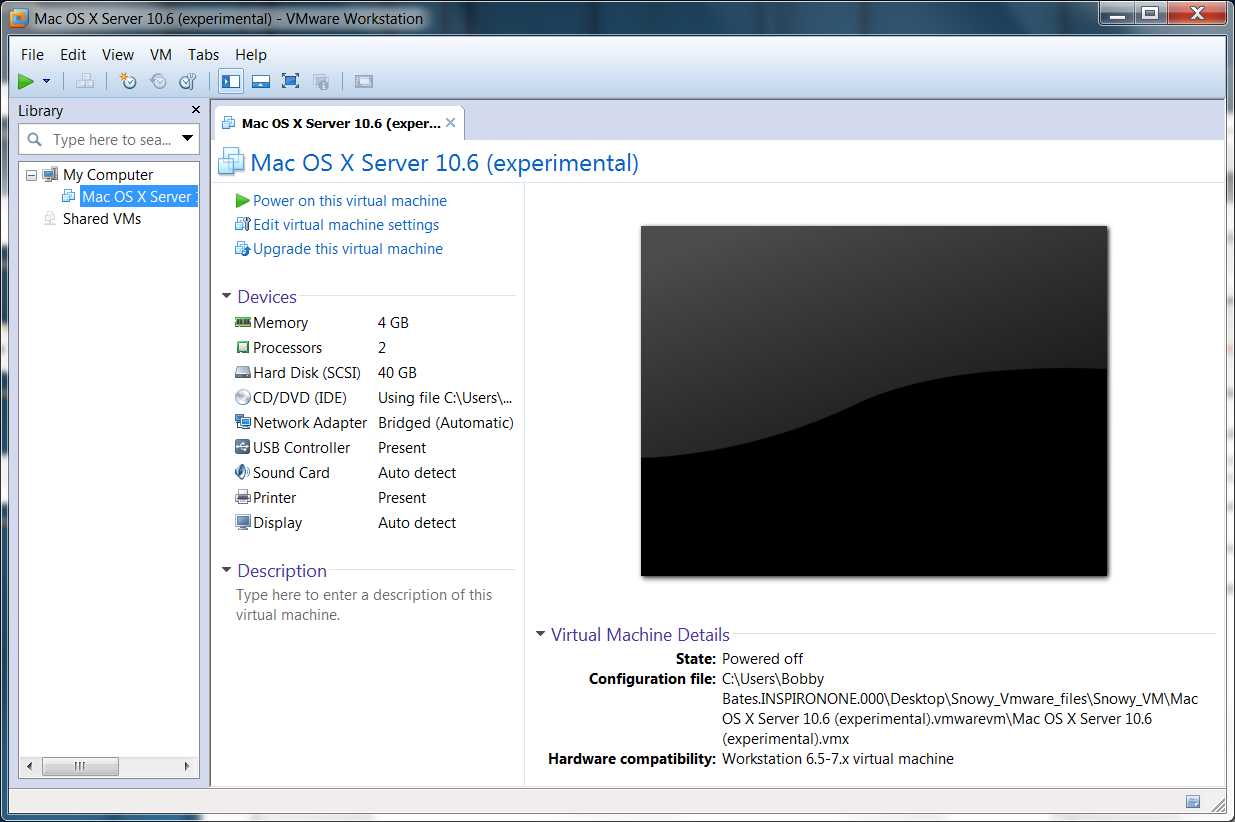1235x822 pixels.
Task: Enter full screen mode icon
Action: [290, 81]
